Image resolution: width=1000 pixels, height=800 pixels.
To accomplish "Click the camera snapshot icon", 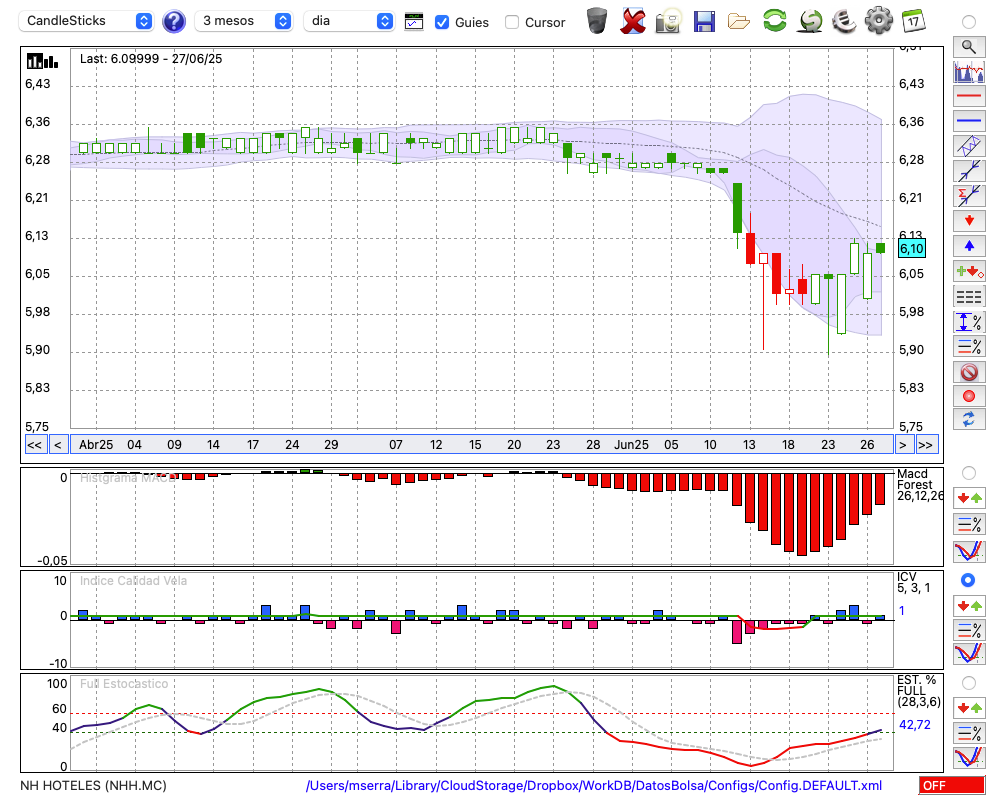I will (669, 21).
